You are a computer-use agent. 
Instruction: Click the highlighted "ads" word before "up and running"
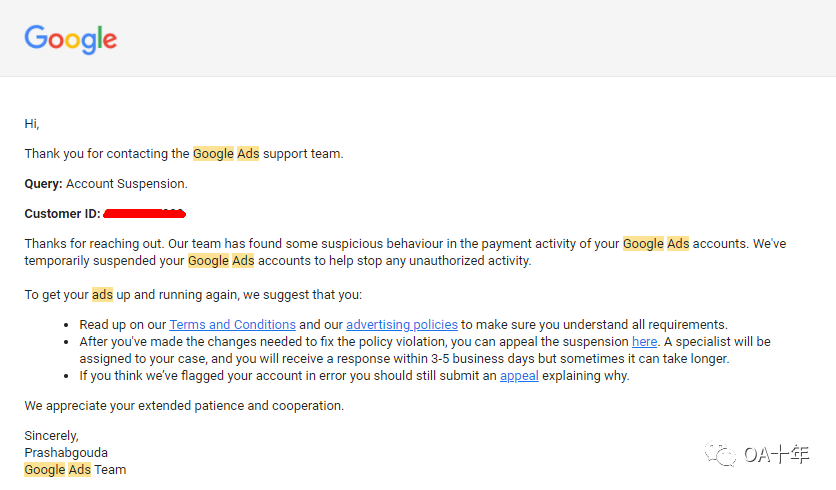click(x=102, y=295)
